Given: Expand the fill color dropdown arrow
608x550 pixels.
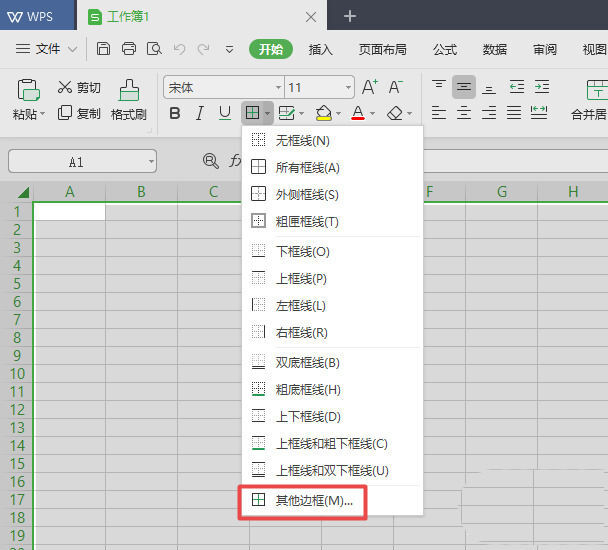Looking at the screenshot, I should [x=338, y=114].
